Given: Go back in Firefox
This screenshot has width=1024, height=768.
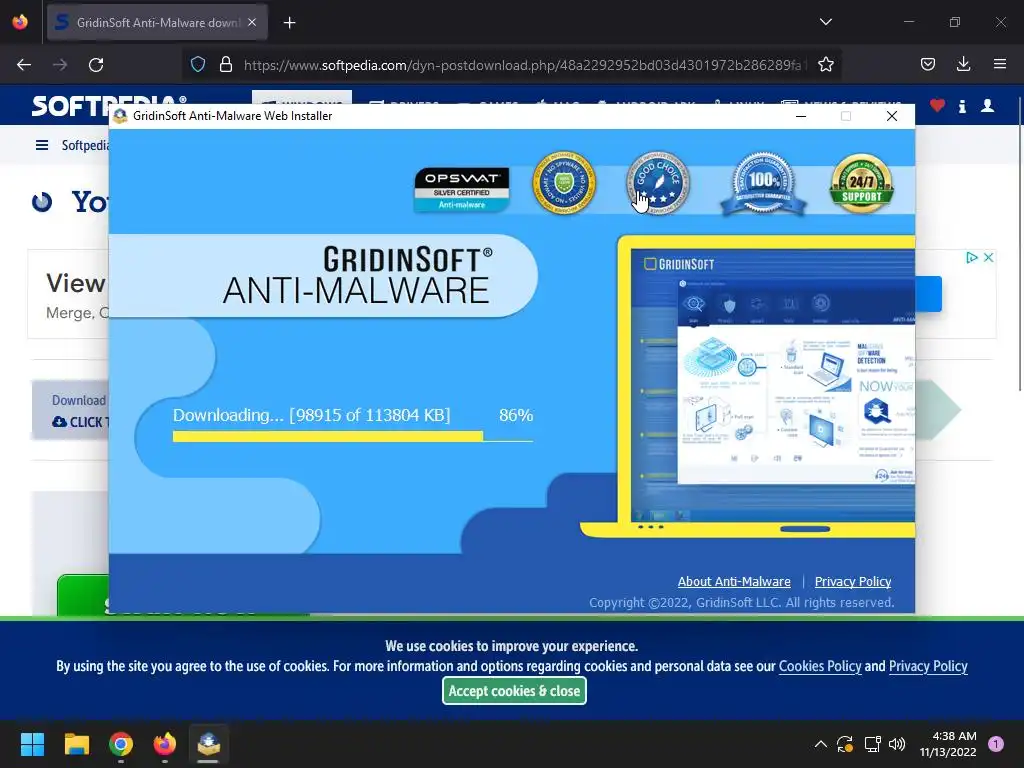Looking at the screenshot, I should click(24, 65).
